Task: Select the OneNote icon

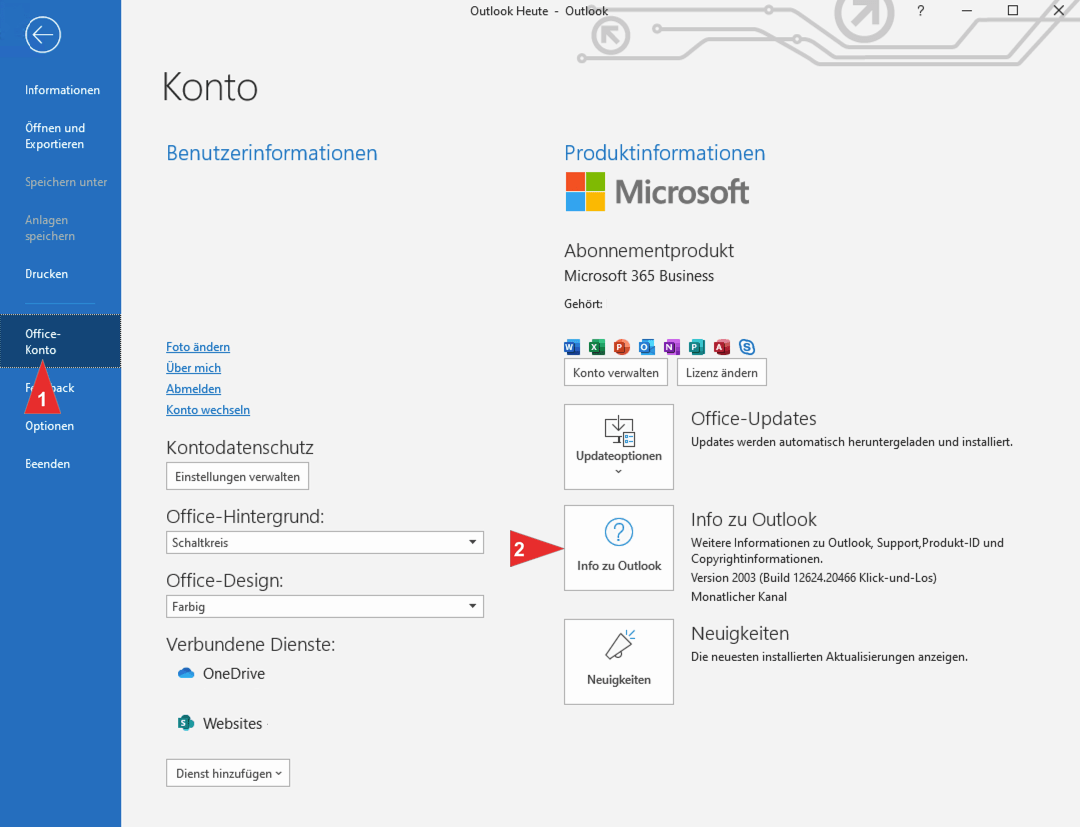Action: coord(671,347)
